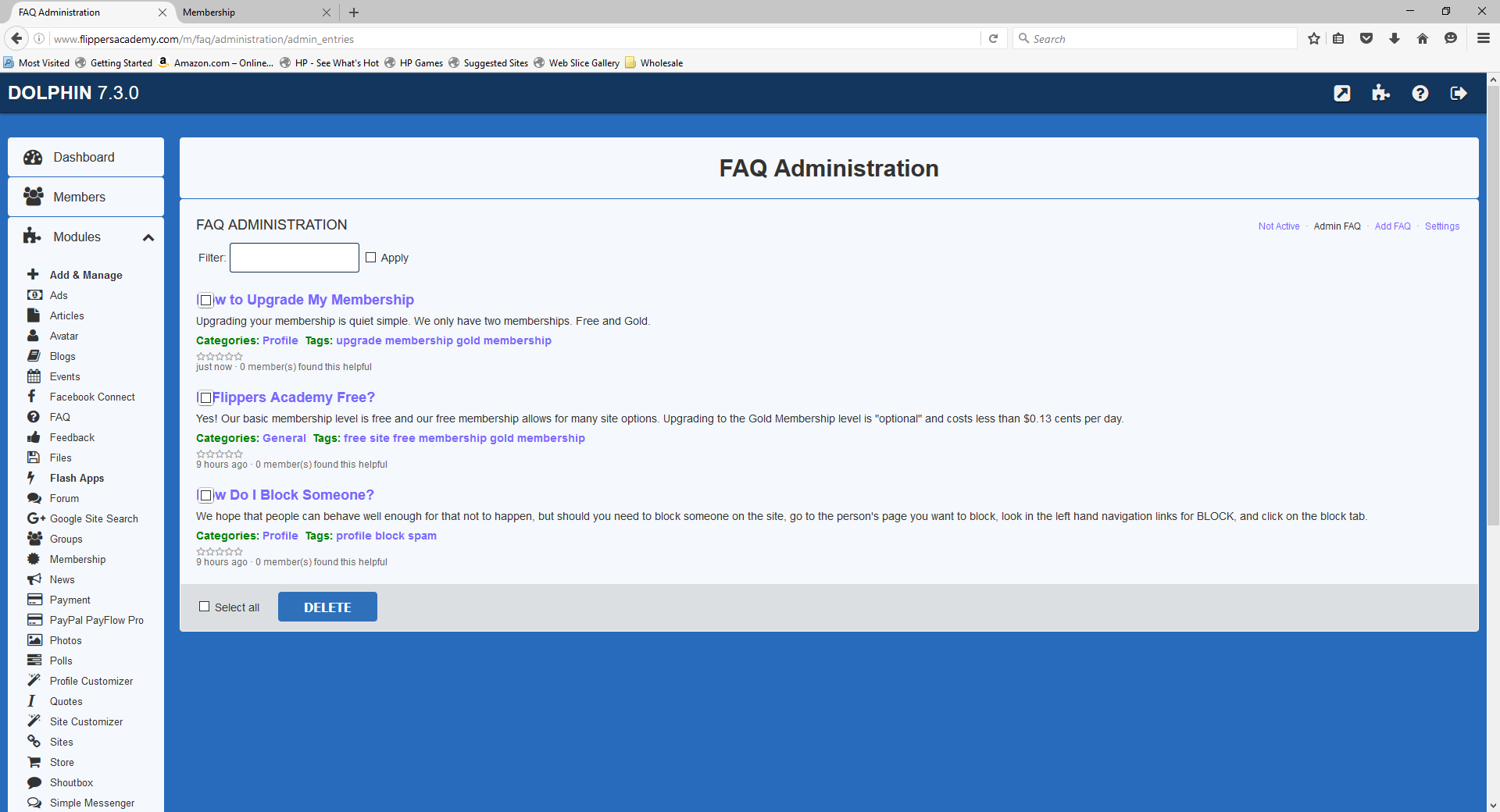The width and height of the screenshot is (1500, 812).
Task: Click the extensions puzzle icon in header
Action: tap(1380, 94)
